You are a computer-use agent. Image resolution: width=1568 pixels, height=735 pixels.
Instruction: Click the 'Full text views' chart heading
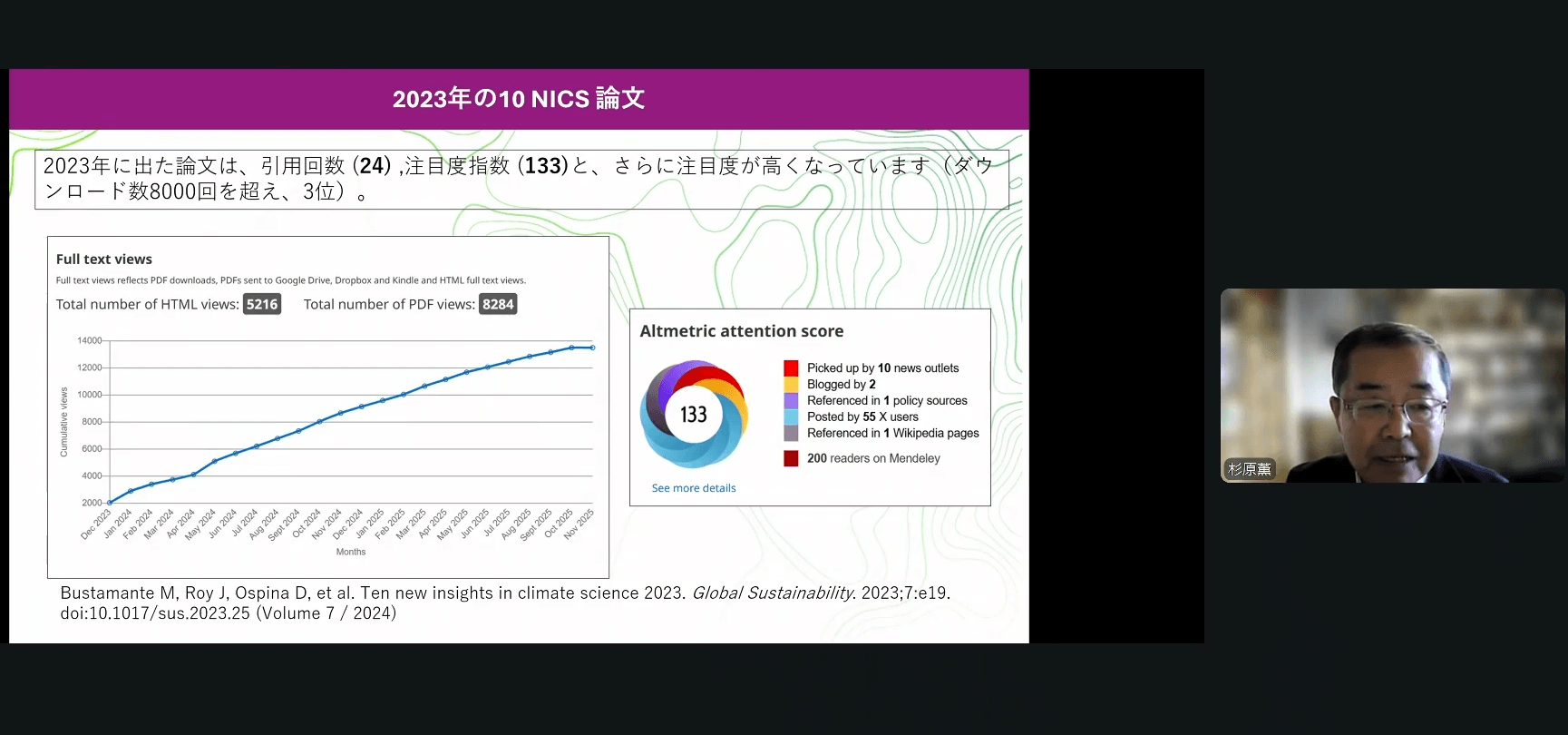(x=104, y=260)
